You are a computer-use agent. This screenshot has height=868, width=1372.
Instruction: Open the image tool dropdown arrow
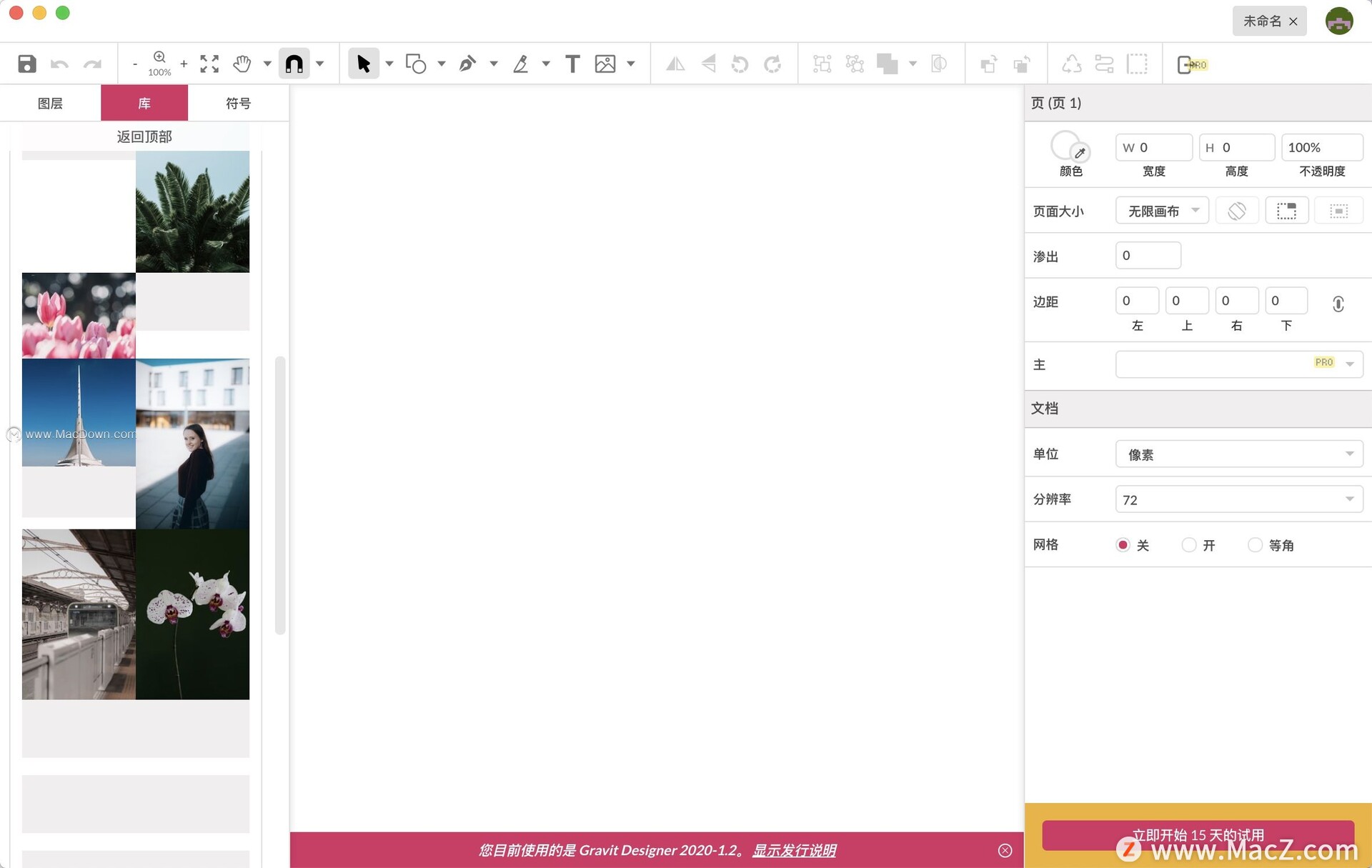(x=631, y=64)
